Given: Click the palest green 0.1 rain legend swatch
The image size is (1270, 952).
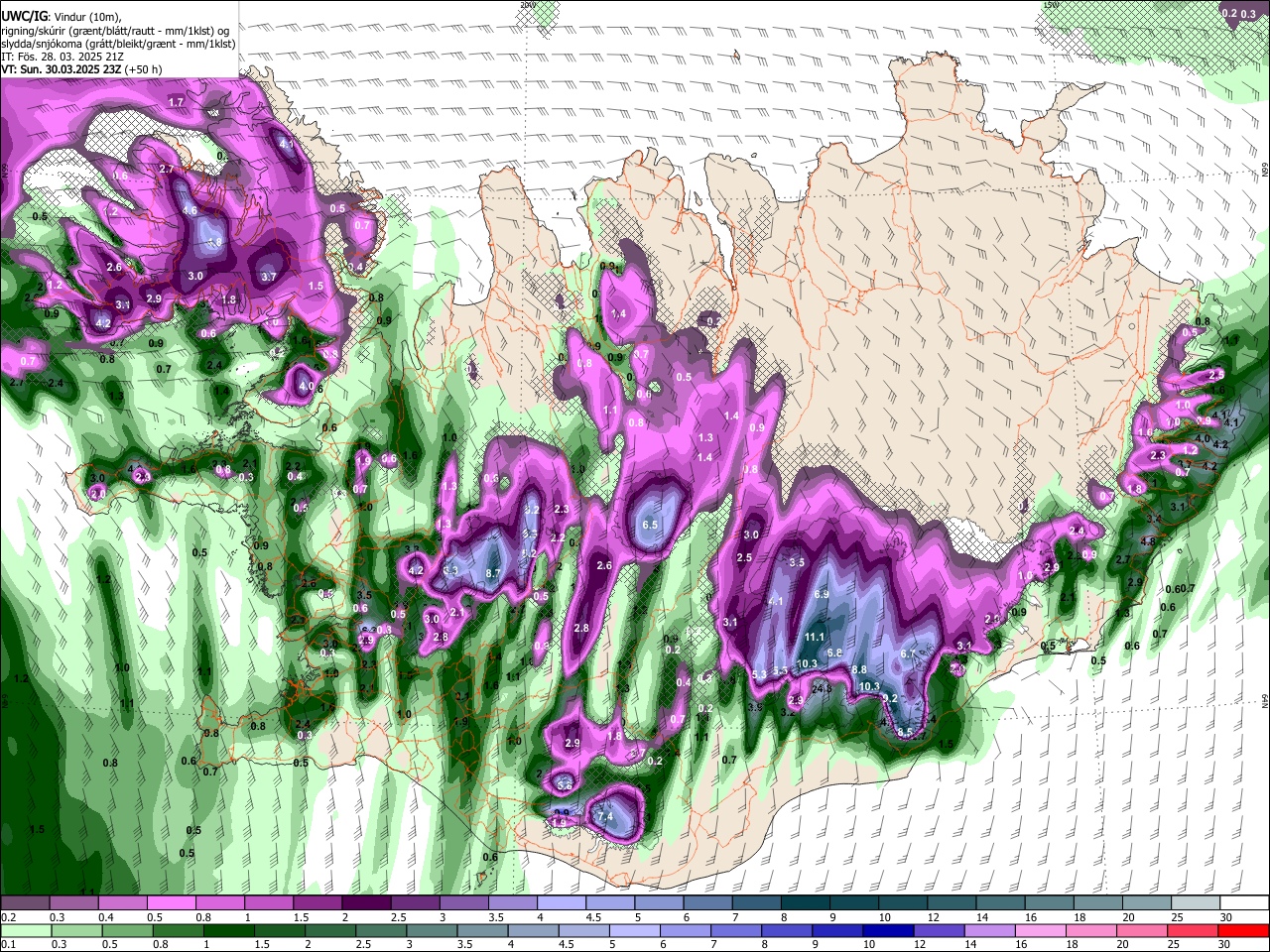Looking at the screenshot, I should [25, 930].
